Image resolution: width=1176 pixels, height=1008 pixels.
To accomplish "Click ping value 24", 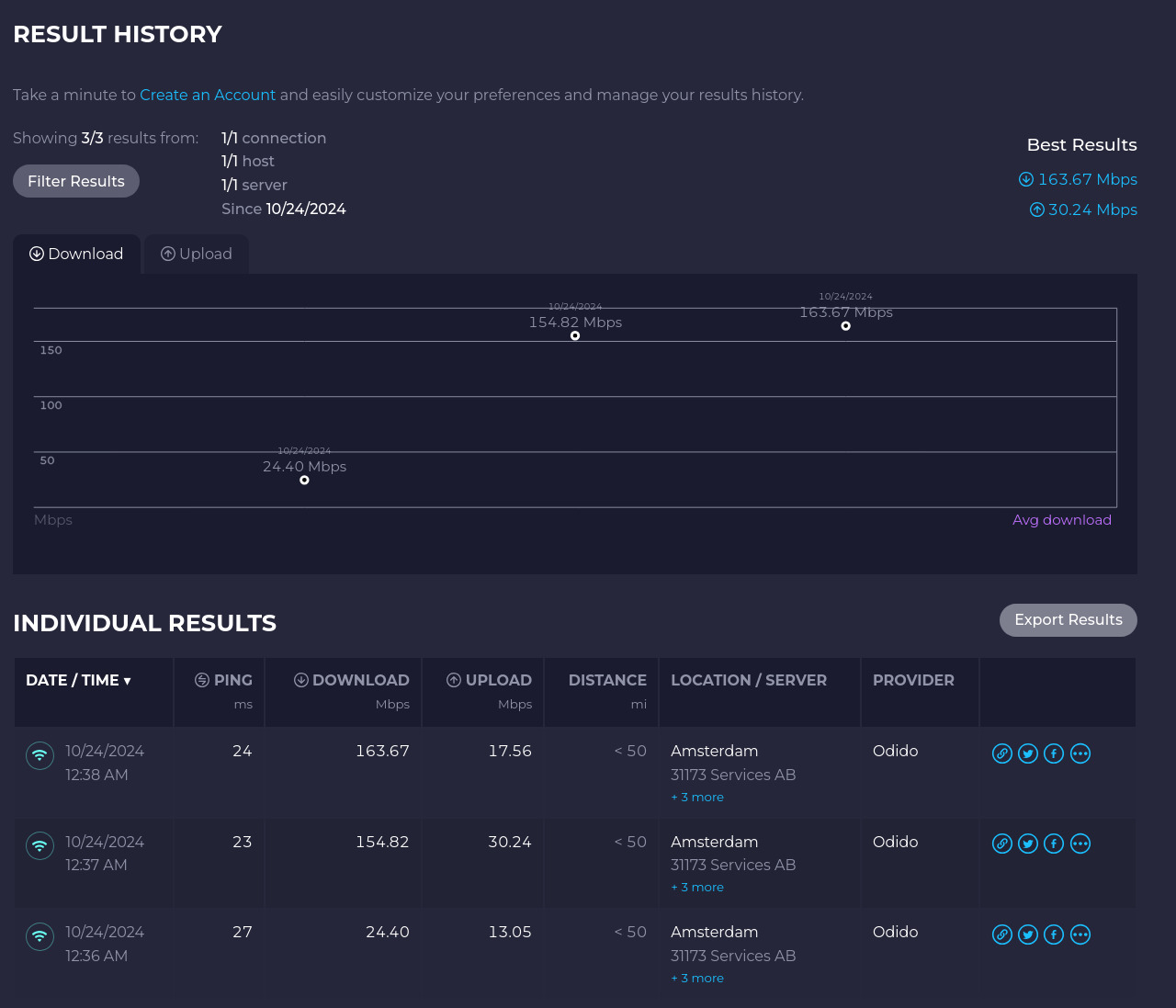I will pos(243,751).
